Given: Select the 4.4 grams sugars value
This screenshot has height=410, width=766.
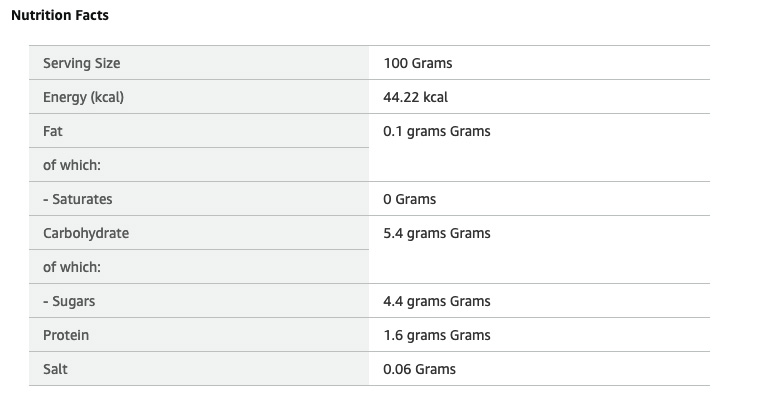Looking at the screenshot, I should click(x=436, y=301).
